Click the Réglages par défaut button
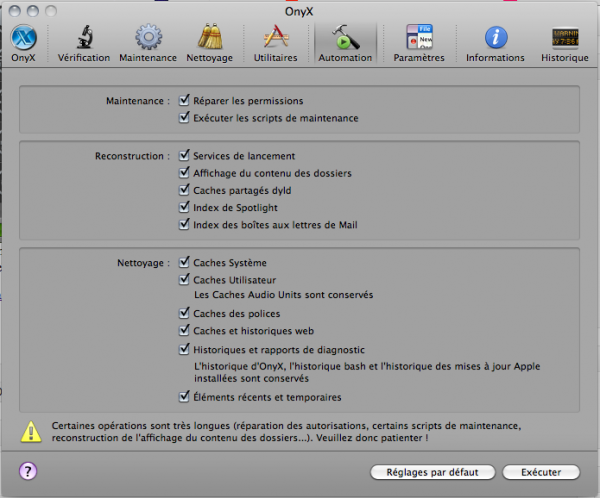 [432, 472]
